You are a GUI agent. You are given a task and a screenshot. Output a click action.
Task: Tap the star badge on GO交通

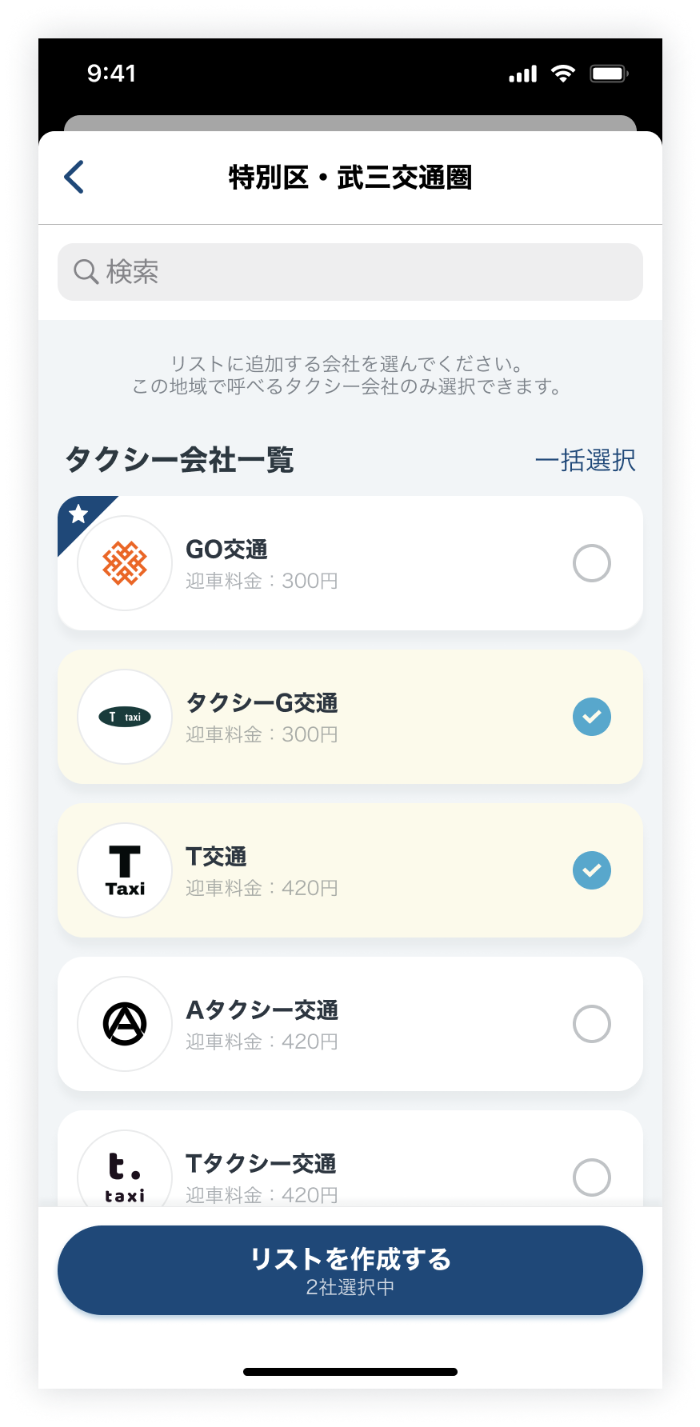(x=79, y=515)
